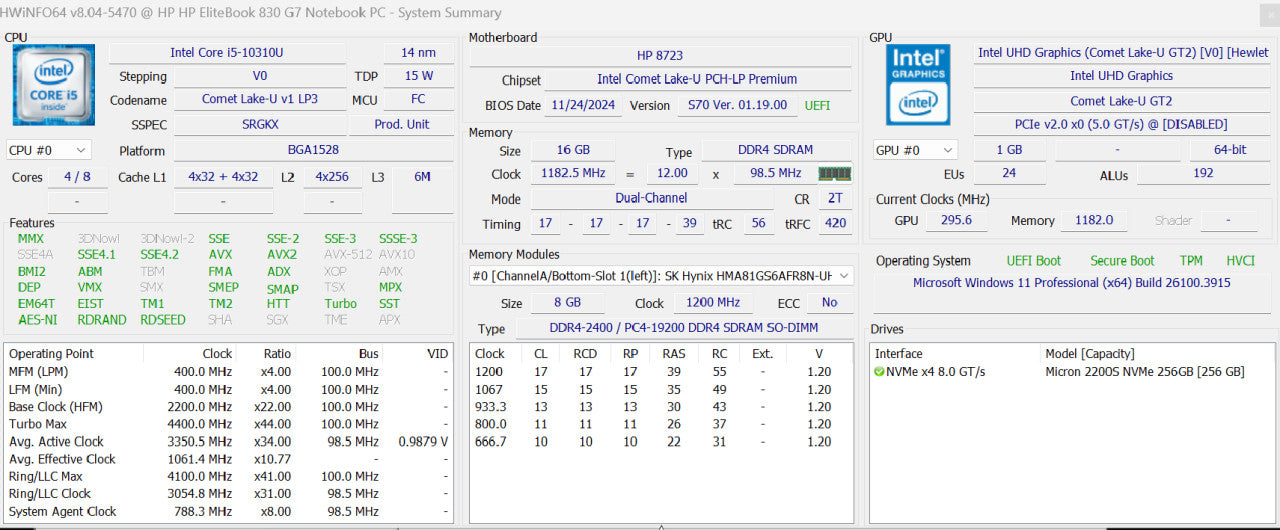The width and height of the screenshot is (1280, 530).
Task: Click the TPM indicator
Action: coord(1191,261)
